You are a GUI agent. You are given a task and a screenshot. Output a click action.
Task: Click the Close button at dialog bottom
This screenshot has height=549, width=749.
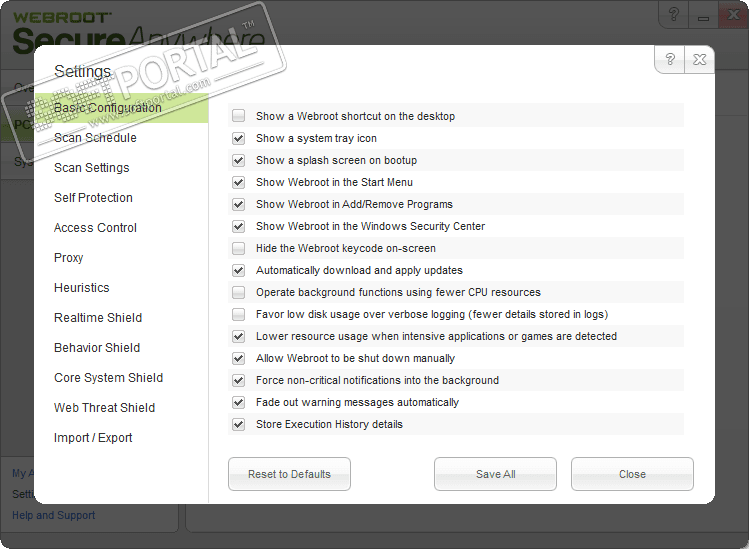click(632, 474)
